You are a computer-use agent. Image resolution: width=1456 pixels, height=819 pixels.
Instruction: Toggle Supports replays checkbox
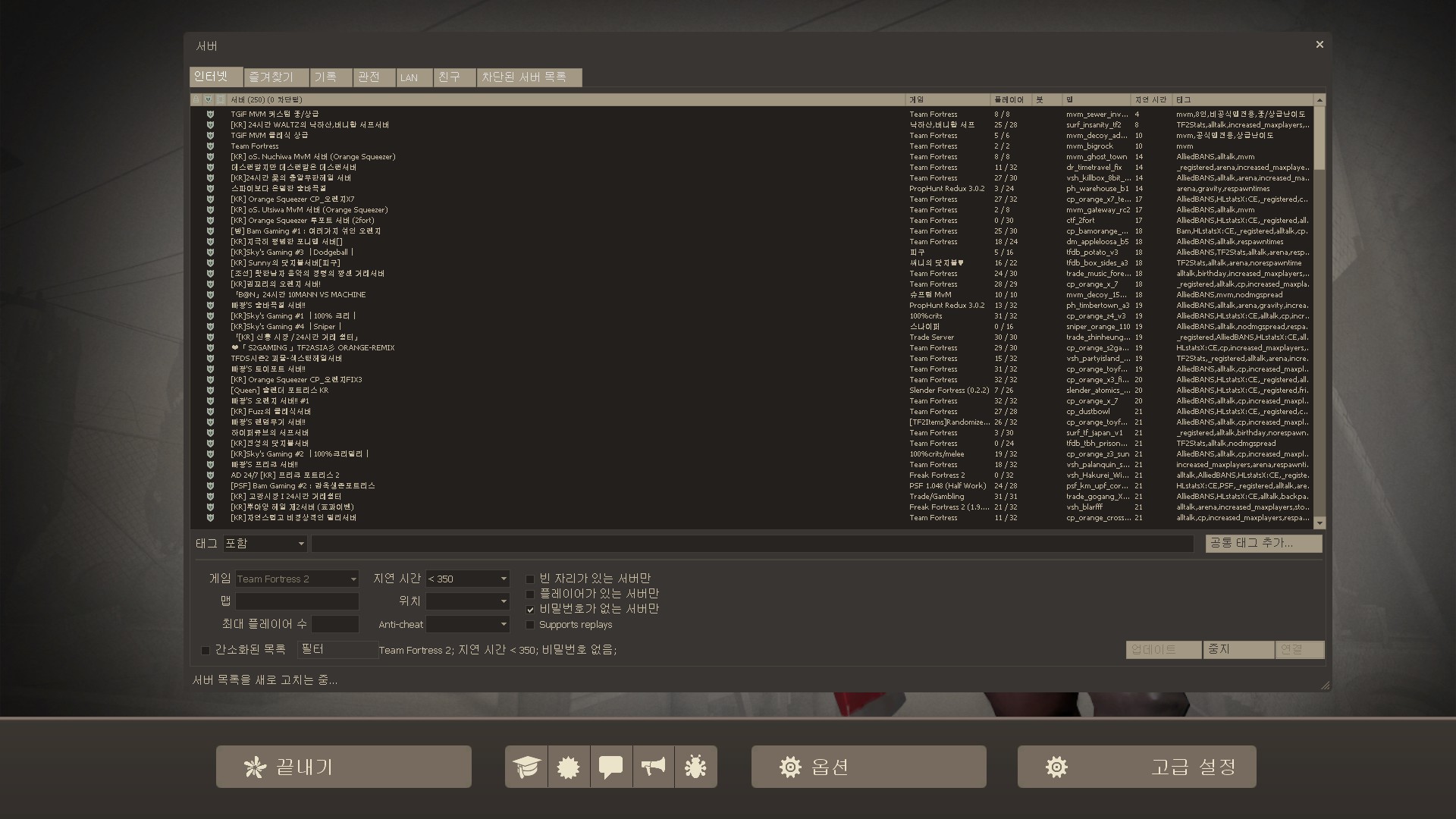point(530,625)
